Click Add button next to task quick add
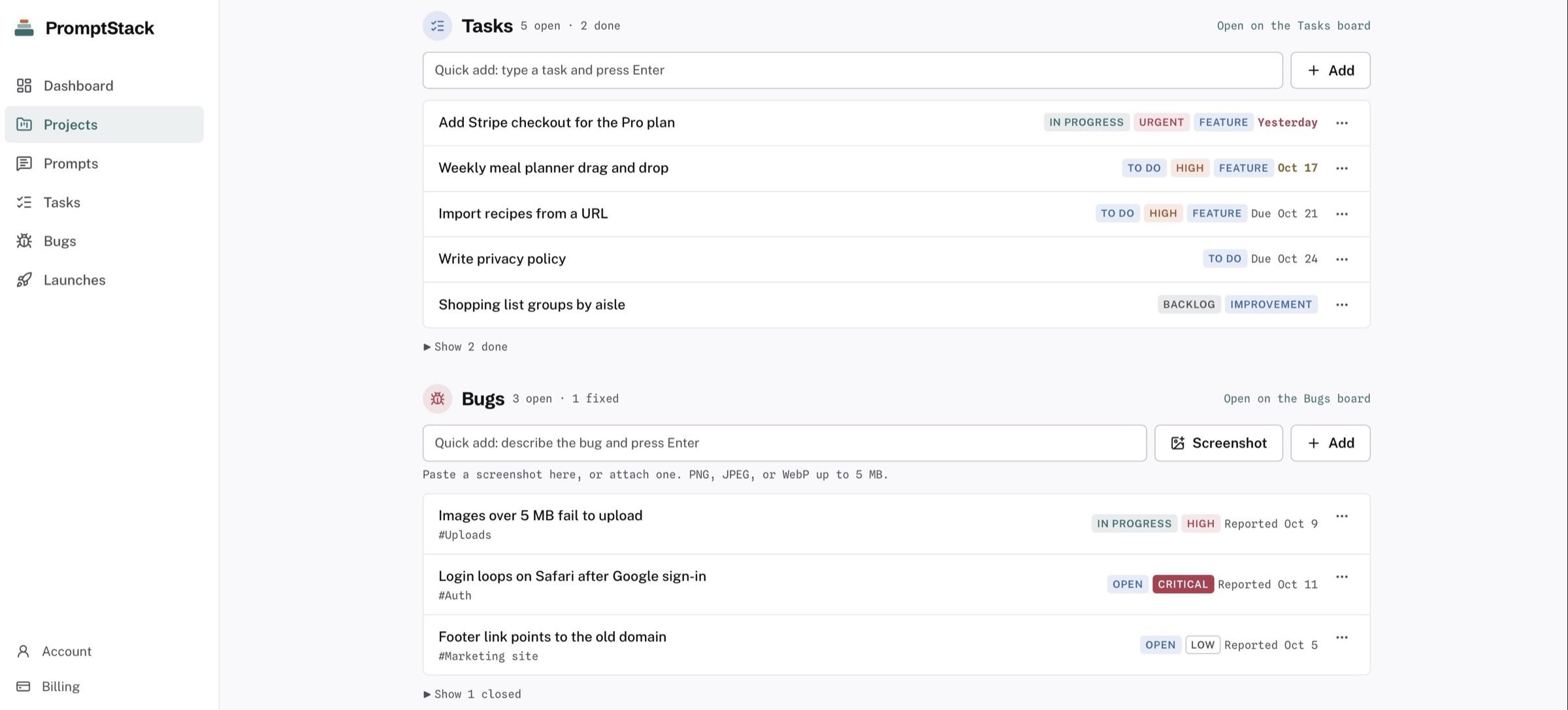The height and width of the screenshot is (710, 1568). tap(1330, 71)
